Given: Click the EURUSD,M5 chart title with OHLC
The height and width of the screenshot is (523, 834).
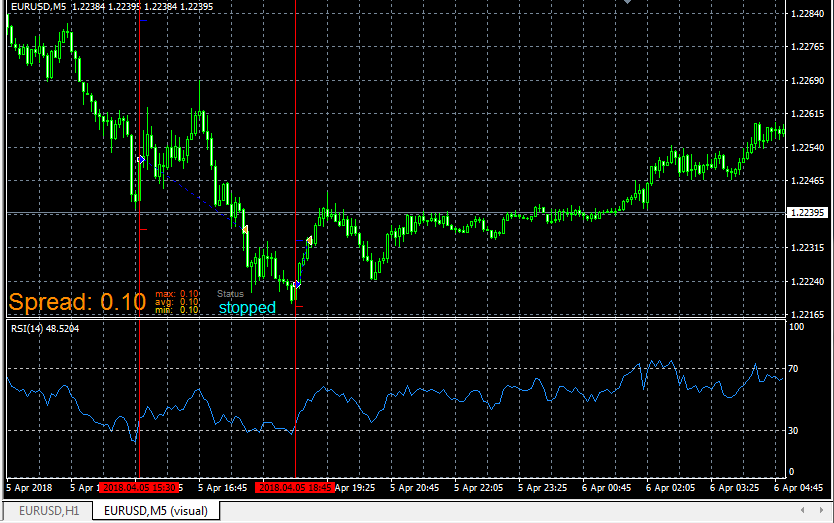Looking at the screenshot, I should point(112,7).
